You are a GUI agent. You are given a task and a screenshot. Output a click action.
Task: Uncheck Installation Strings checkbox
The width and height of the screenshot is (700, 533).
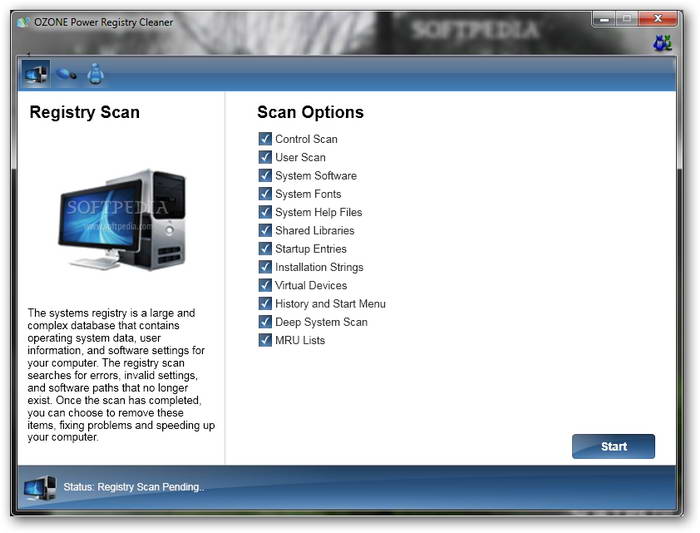(265, 267)
